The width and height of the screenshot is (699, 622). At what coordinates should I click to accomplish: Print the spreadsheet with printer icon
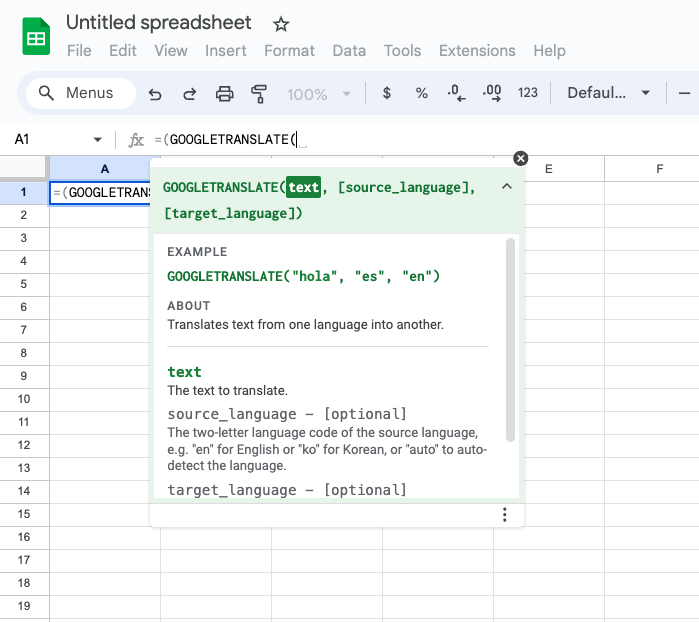(225, 93)
